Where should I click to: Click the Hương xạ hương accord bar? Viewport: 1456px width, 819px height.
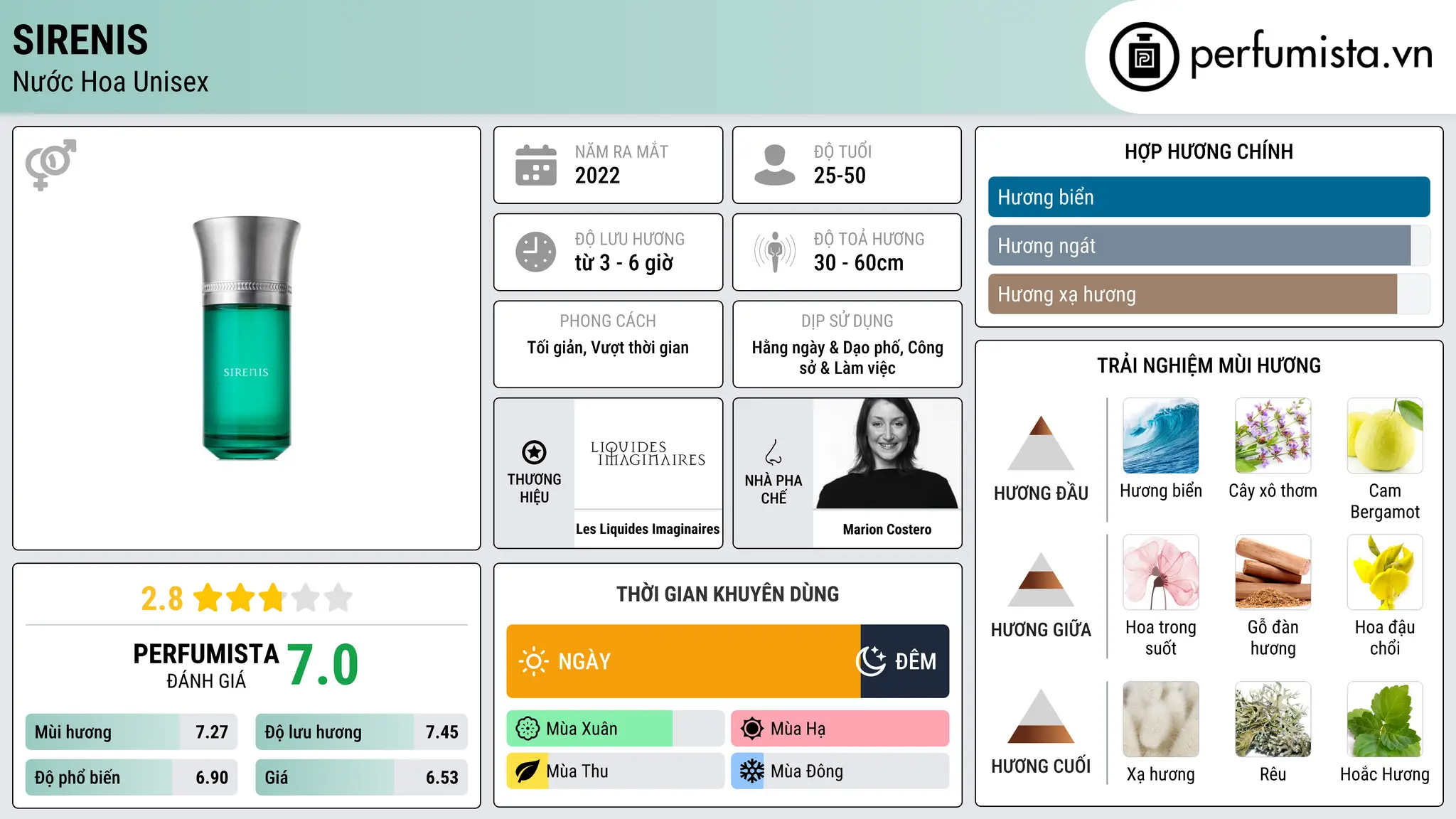(1209, 294)
